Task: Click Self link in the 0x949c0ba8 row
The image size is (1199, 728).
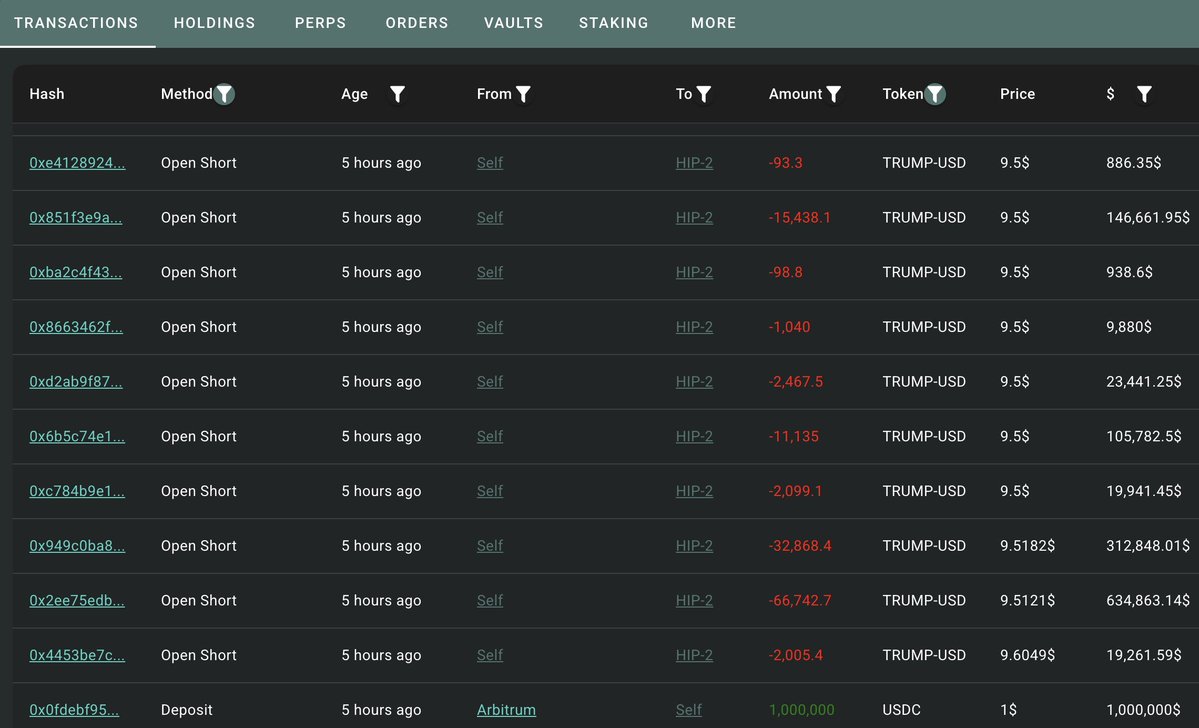Action: 490,546
